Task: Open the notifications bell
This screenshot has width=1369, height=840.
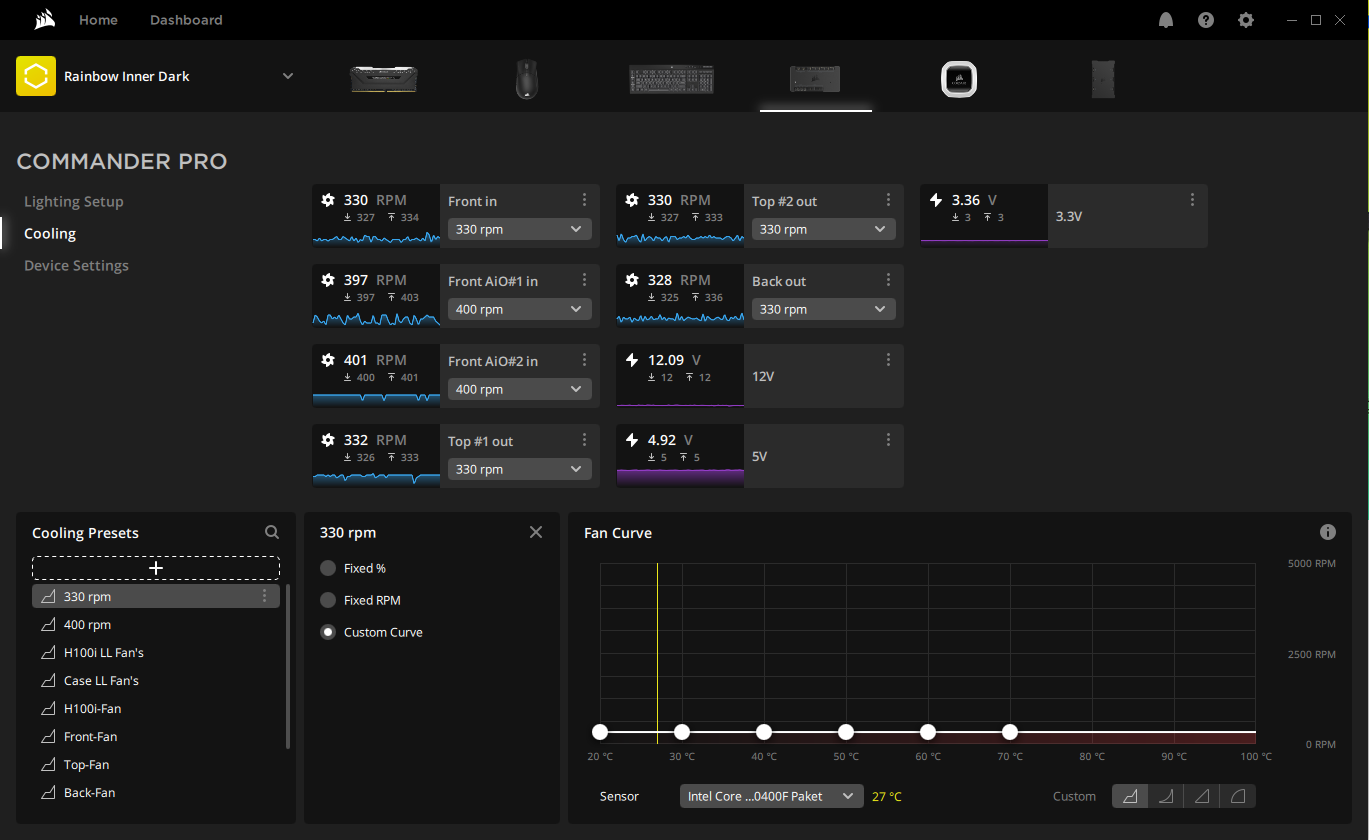Action: [1166, 20]
